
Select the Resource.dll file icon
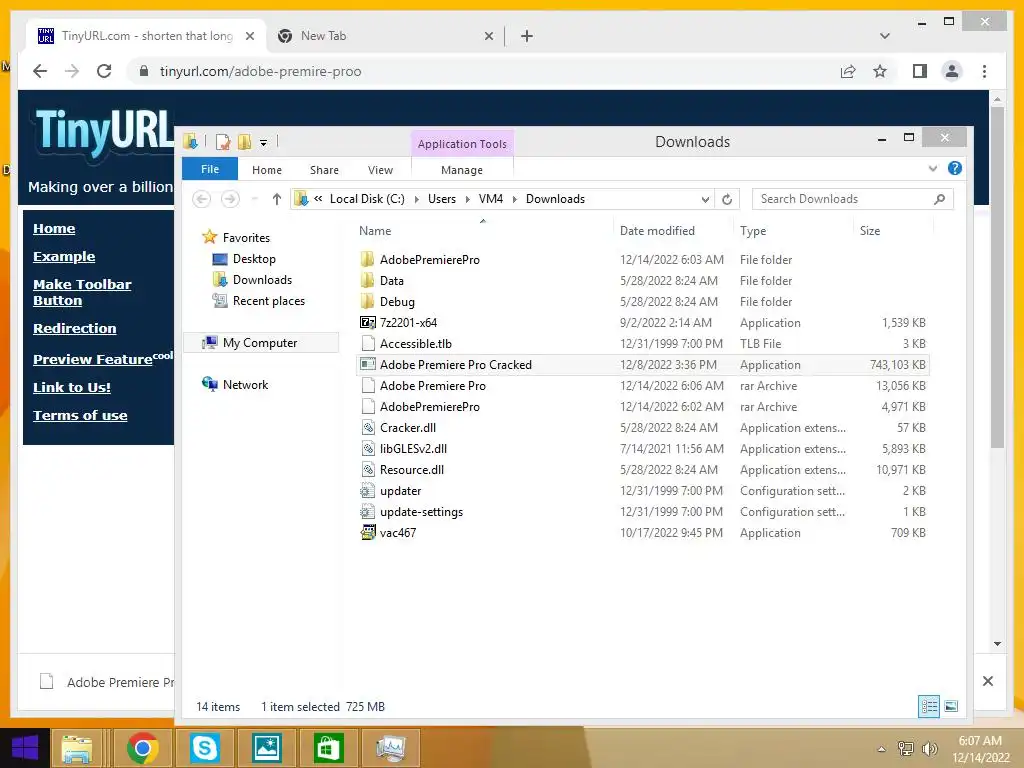pyautogui.click(x=368, y=470)
